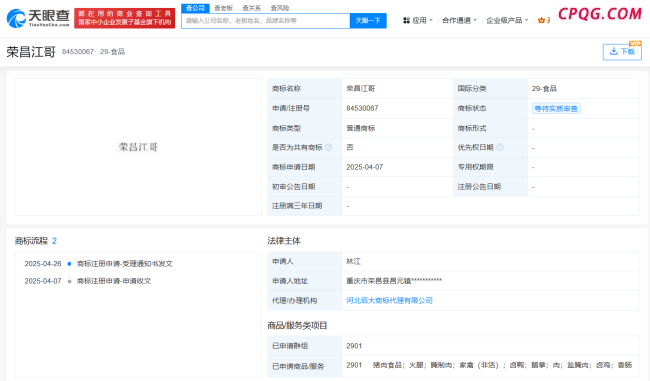Click the 天眼一下 search button

[368, 20]
